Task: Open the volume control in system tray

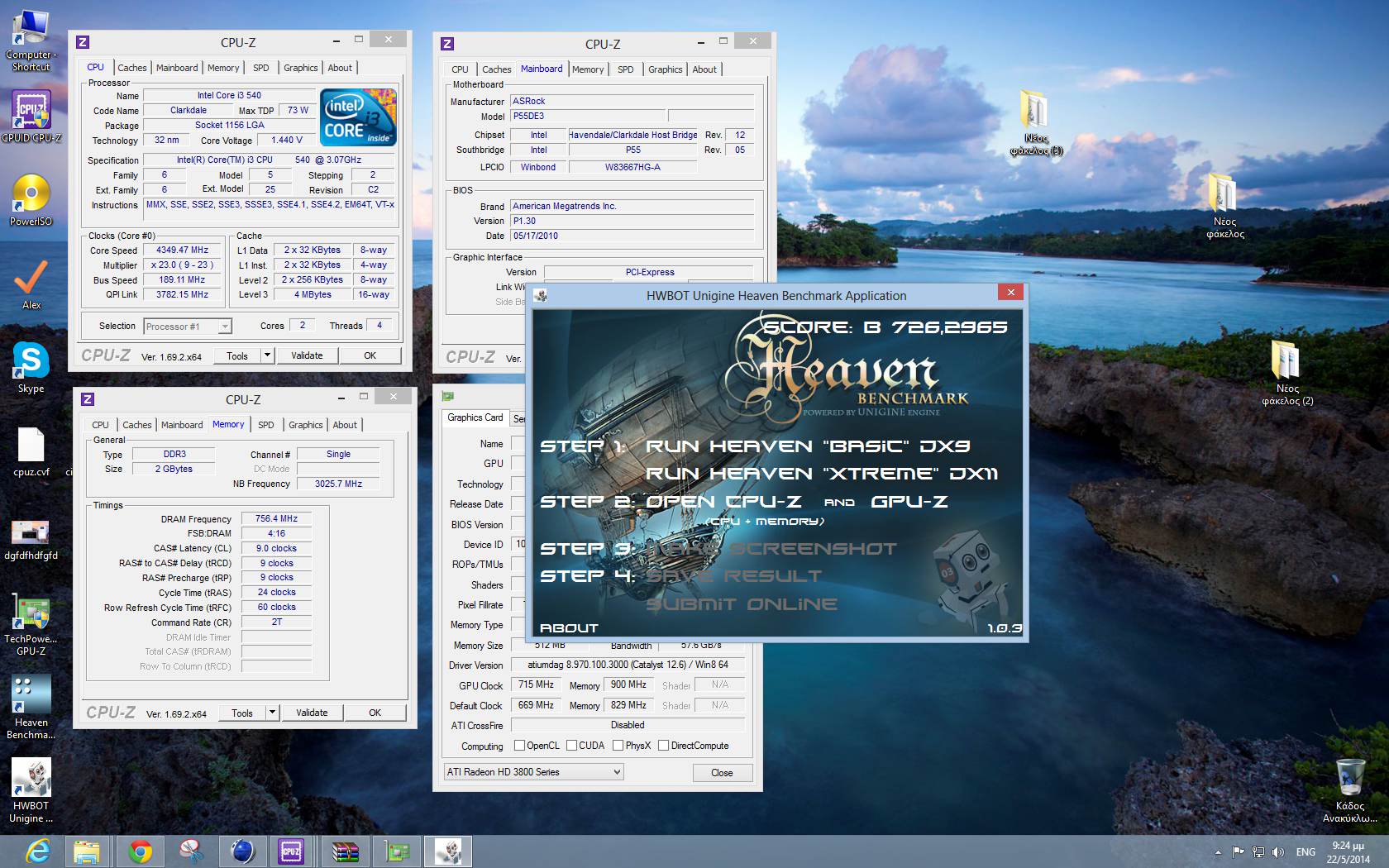Action: point(1278,851)
